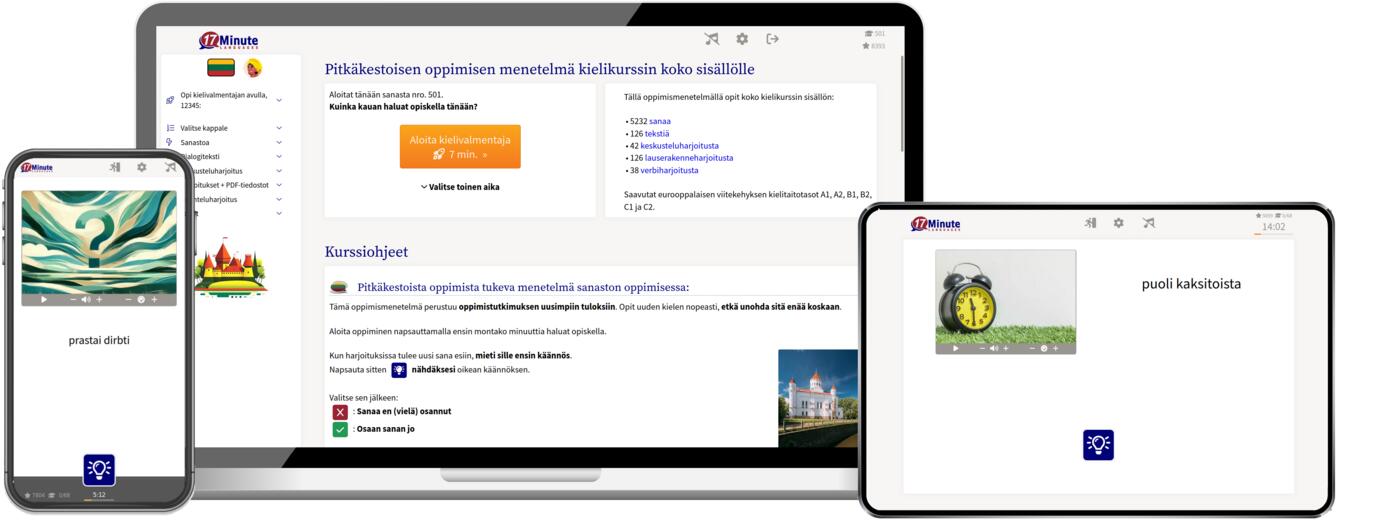
Task: Click the Lithuanian flag icon in laptop sidebar
Action: 221,68
